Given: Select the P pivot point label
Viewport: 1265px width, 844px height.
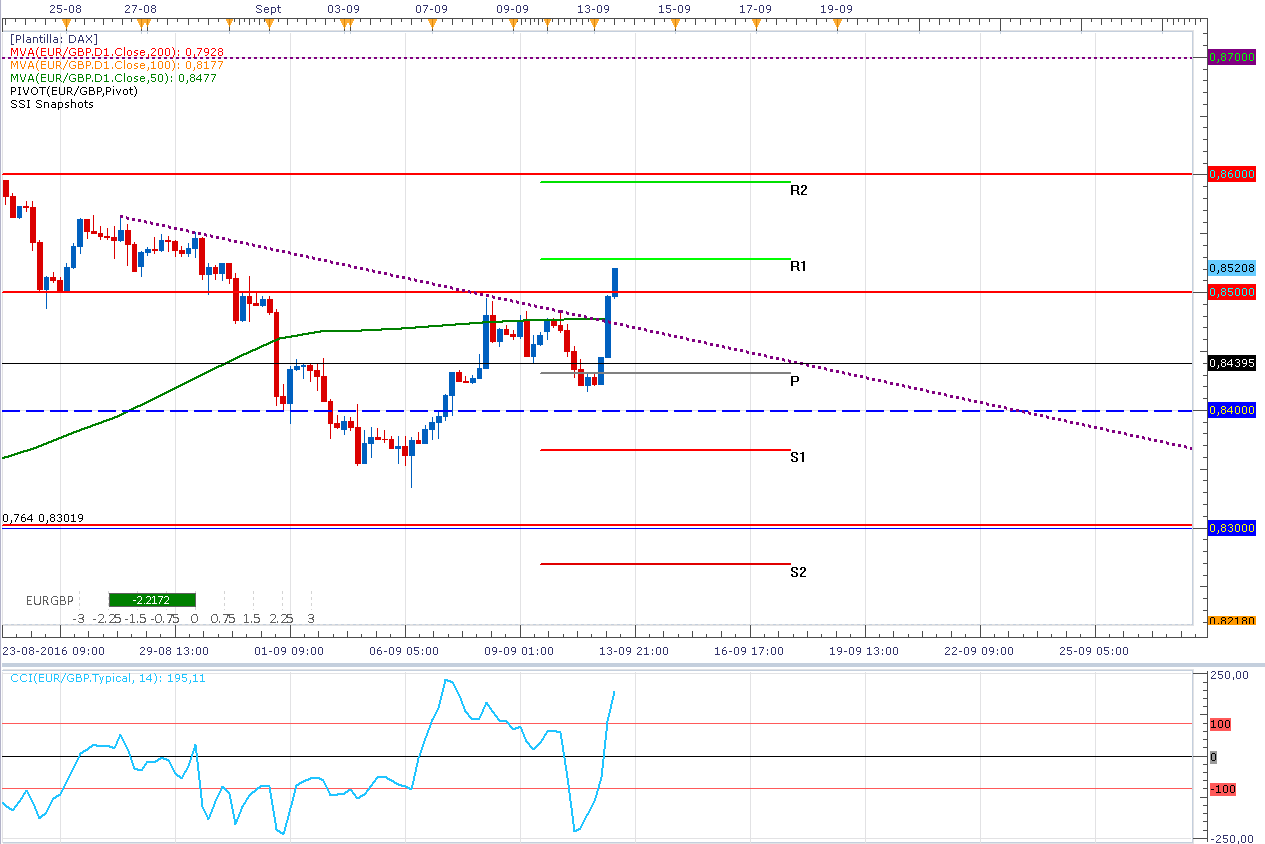Looking at the screenshot, I should pyautogui.click(x=795, y=381).
